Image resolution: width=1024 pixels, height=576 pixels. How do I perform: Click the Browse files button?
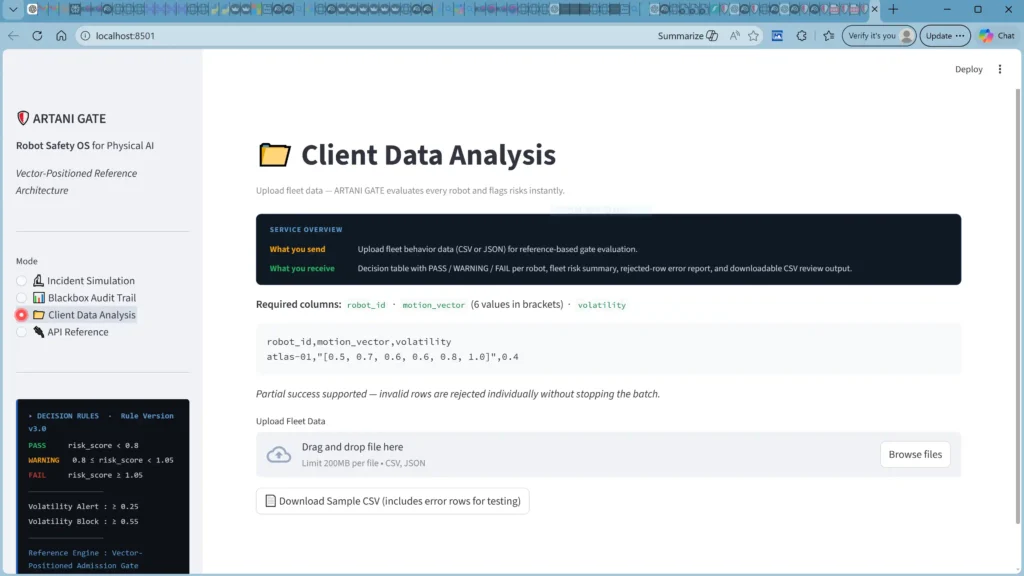[x=915, y=454]
